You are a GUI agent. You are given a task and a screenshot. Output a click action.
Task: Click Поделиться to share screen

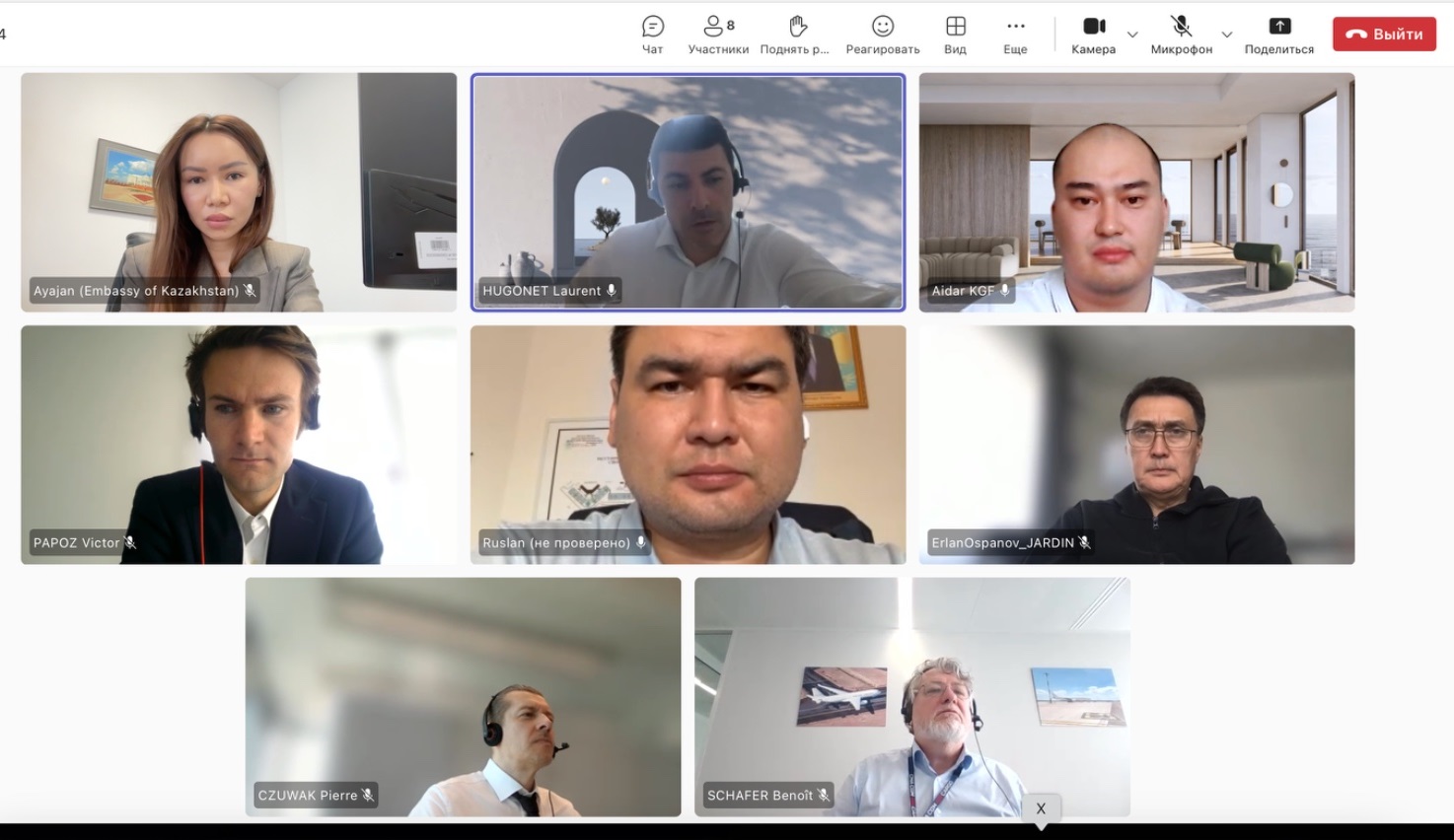point(1278,35)
